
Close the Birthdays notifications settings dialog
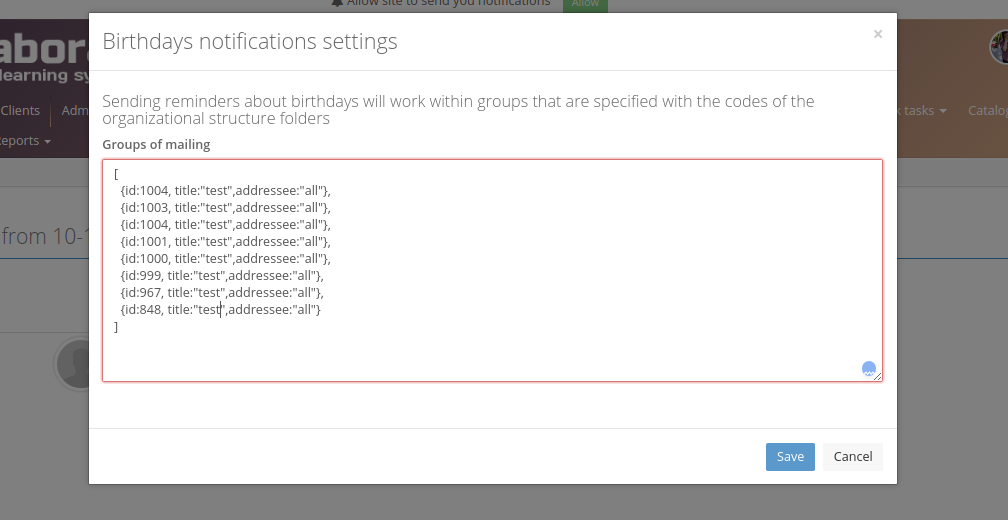coord(877,34)
